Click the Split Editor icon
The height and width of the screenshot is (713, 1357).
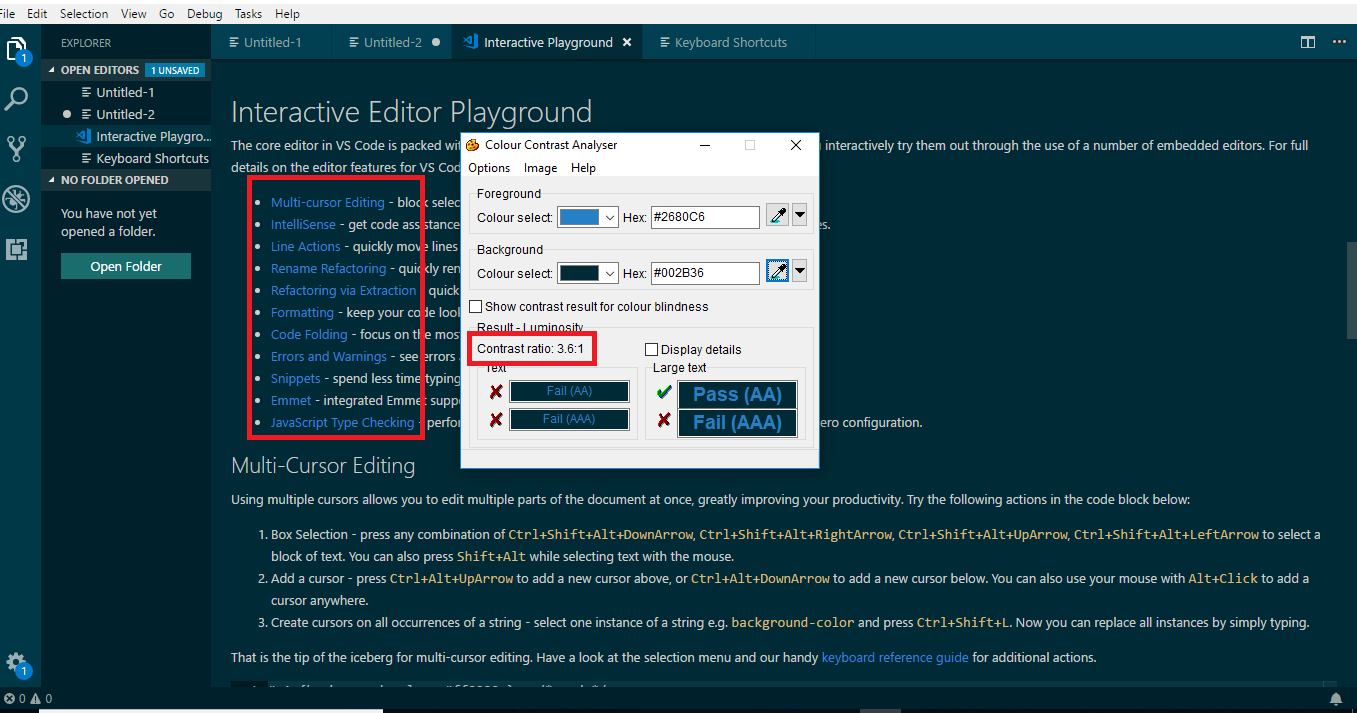1308,42
